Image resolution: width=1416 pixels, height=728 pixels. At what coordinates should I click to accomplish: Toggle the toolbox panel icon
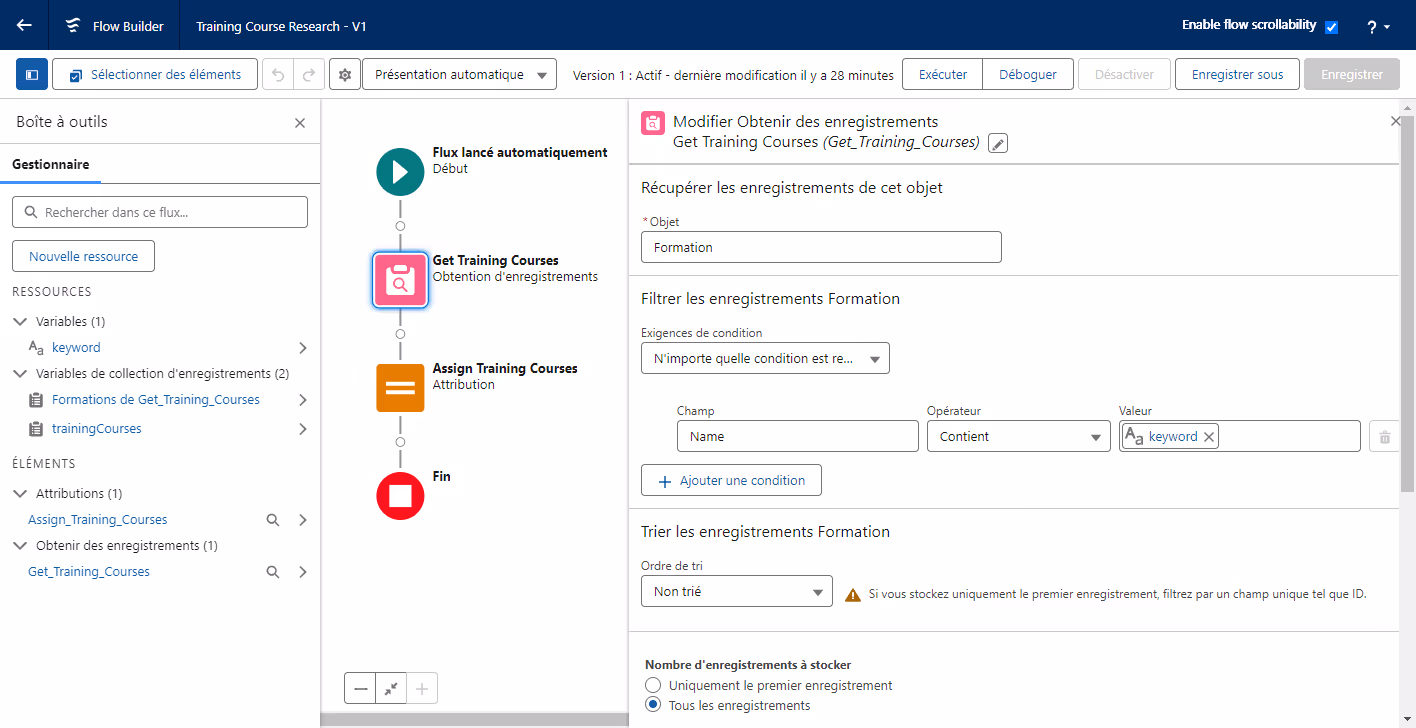click(x=32, y=74)
